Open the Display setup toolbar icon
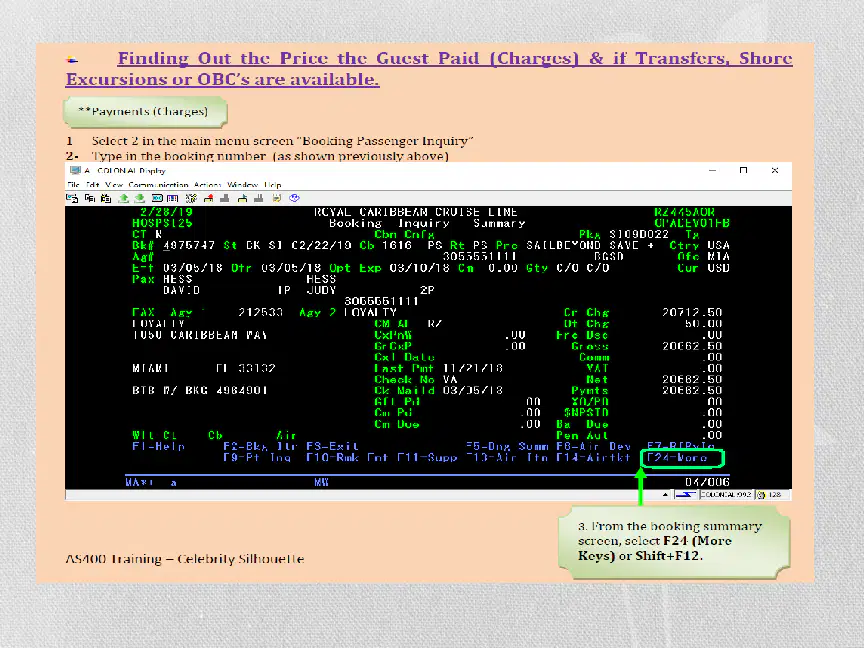Screen dimensions: 864x648 tap(157, 198)
